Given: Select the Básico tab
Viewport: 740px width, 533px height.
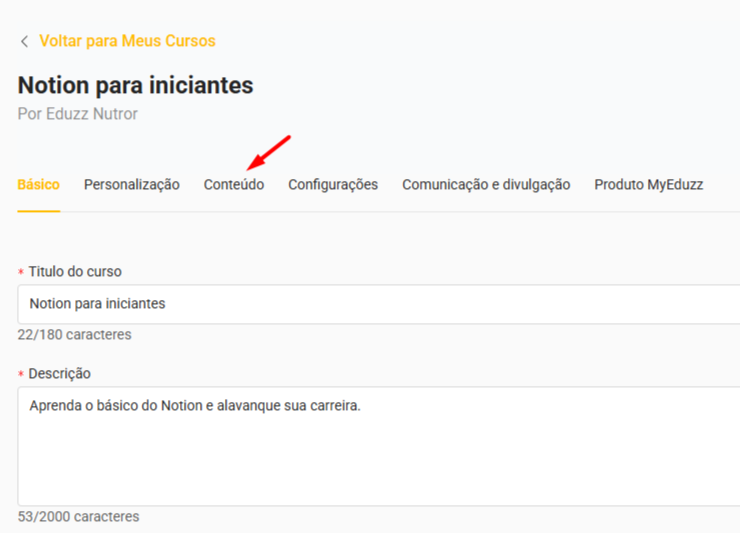Looking at the screenshot, I should 39,185.
